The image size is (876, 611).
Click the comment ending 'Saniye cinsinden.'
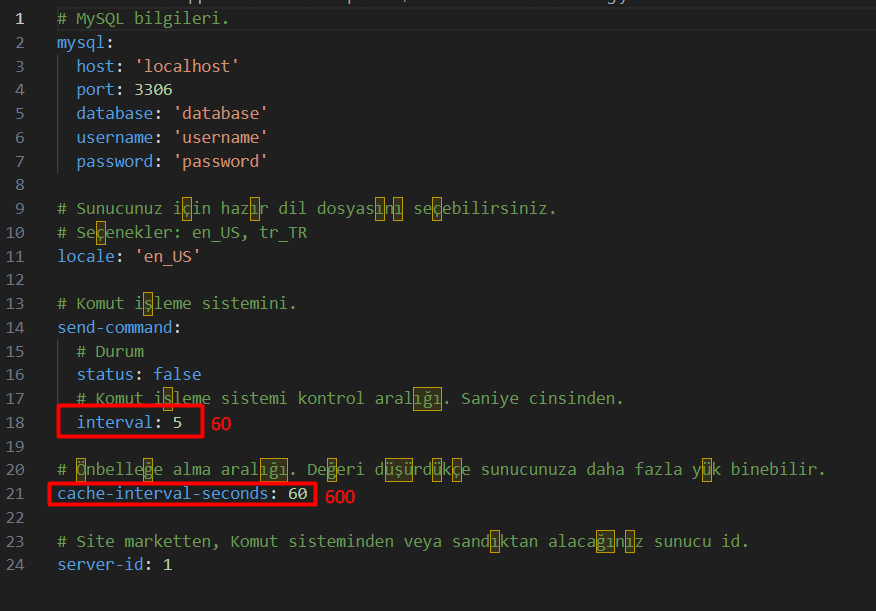coord(350,399)
